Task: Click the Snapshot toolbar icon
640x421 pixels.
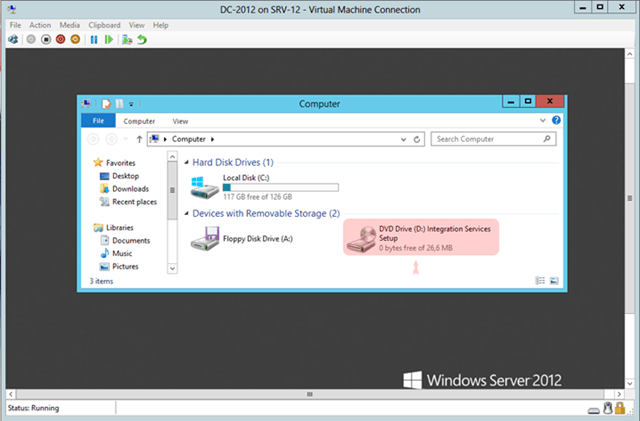Action: coord(127,40)
